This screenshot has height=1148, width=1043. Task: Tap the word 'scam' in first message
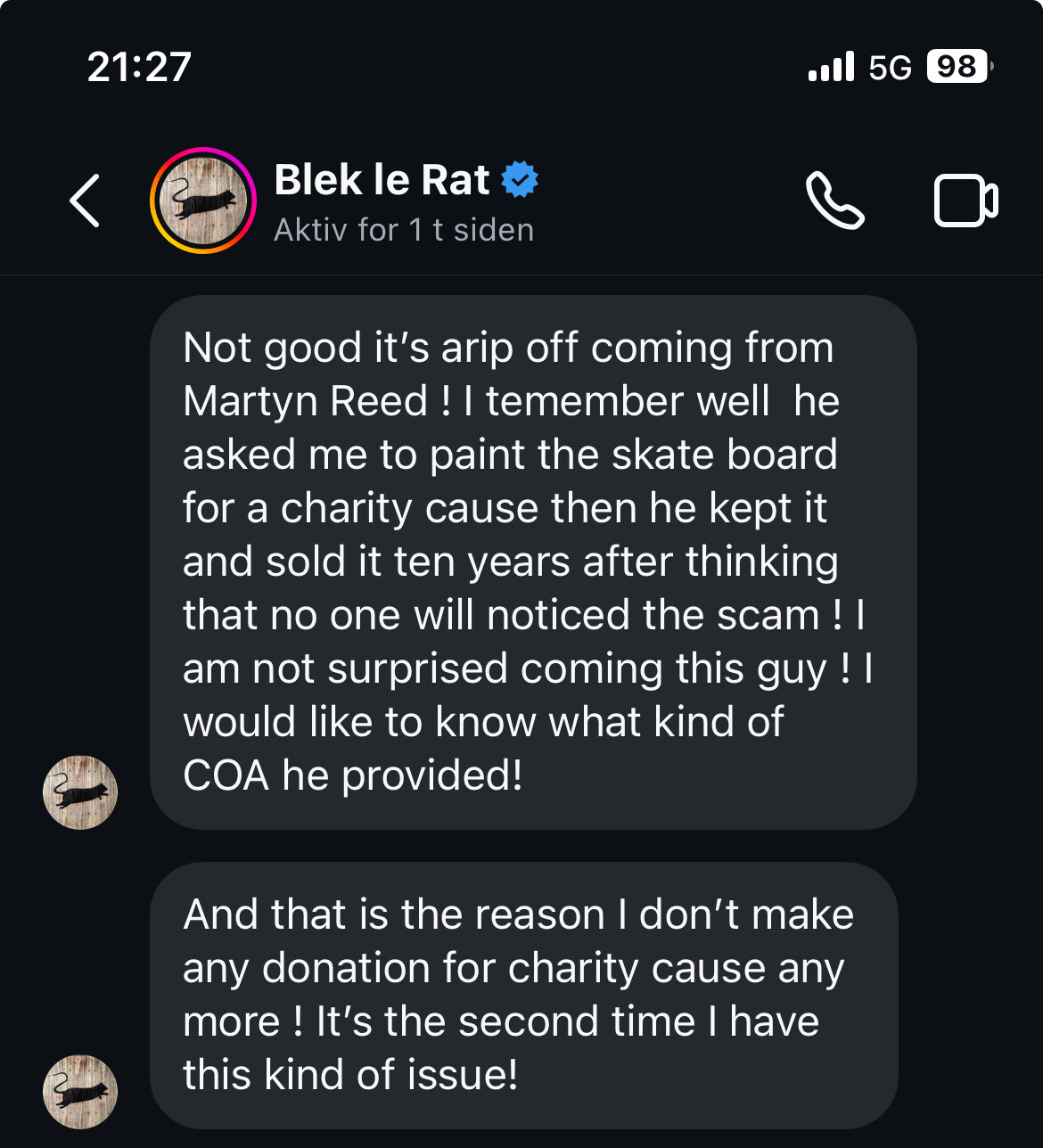coord(768,615)
